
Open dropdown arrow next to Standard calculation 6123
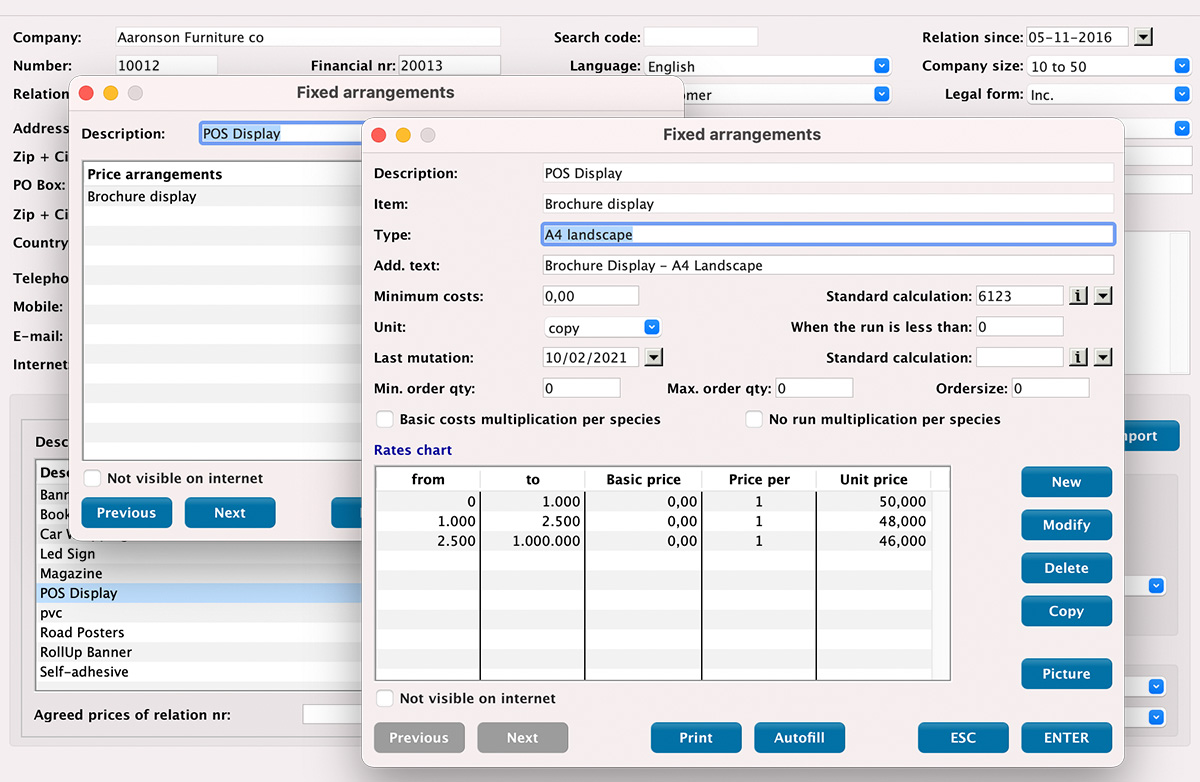click(1103, 296)
